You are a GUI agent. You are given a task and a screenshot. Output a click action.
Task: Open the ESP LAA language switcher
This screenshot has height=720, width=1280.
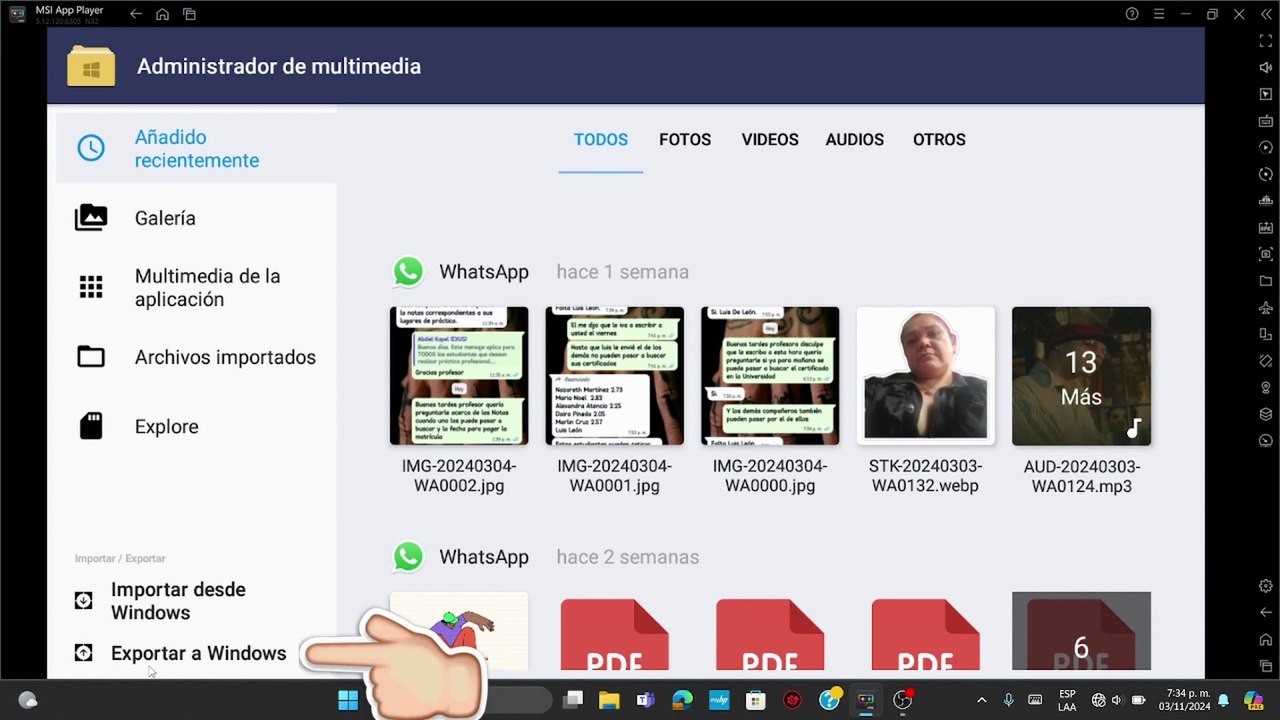point(1067,700)
